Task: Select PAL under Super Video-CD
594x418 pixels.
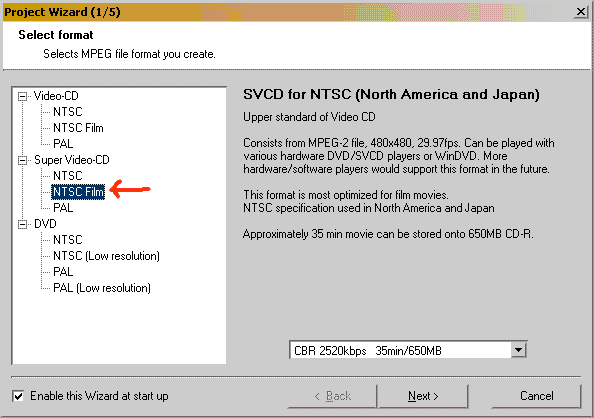Action: (63, 208)
